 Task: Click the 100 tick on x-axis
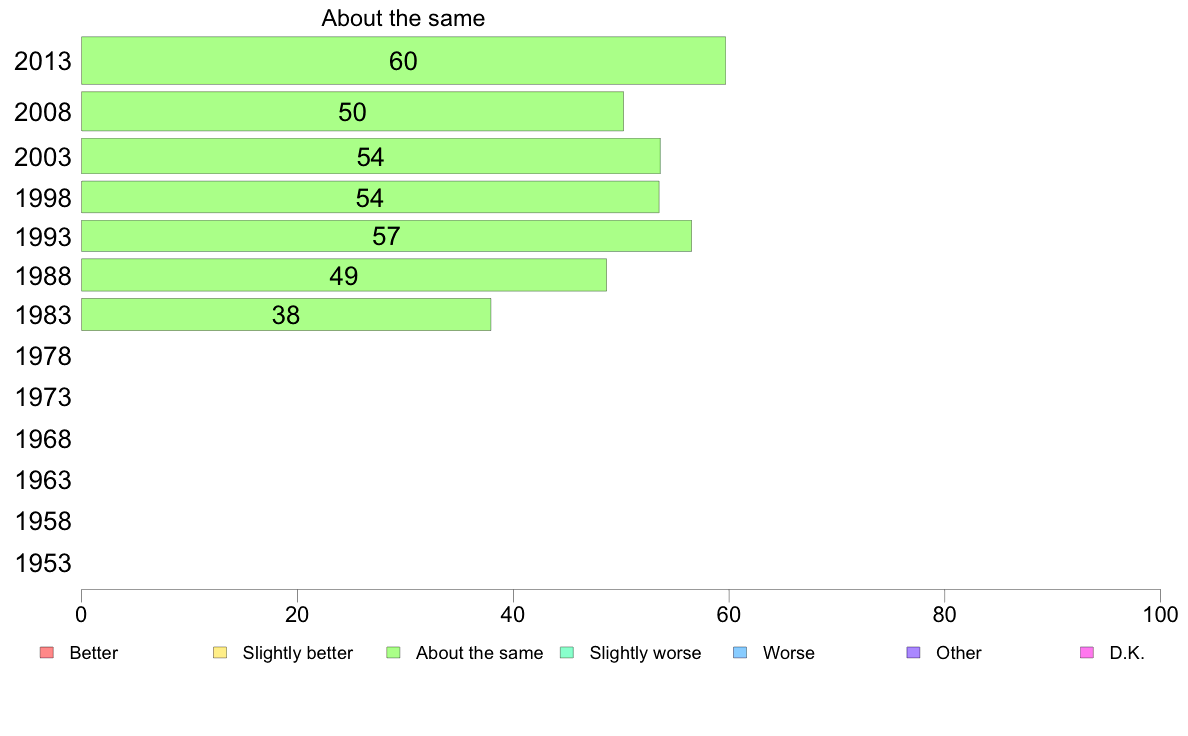[x=1160, y=615]
